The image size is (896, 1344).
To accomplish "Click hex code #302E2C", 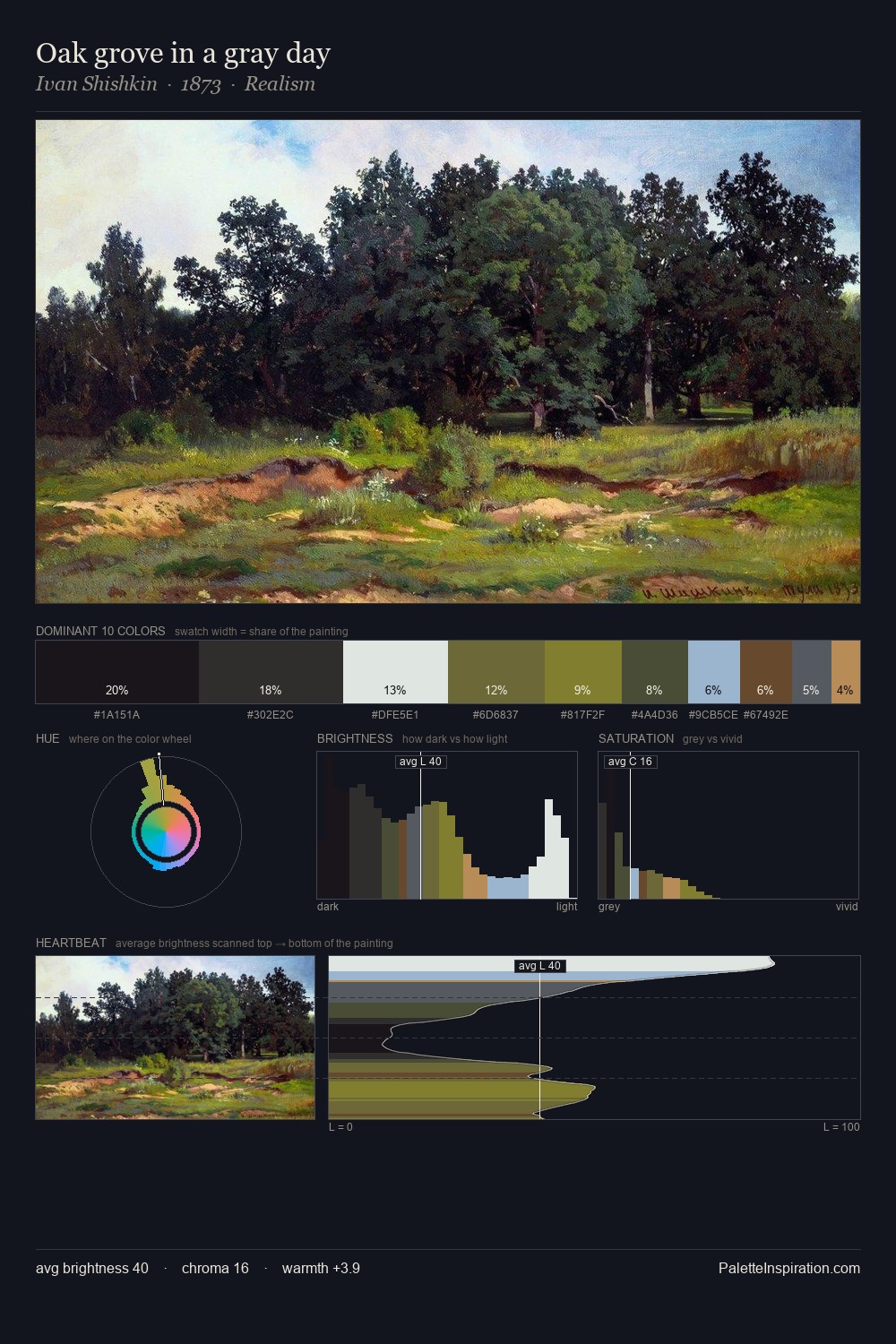I will (x=270, y=715).
